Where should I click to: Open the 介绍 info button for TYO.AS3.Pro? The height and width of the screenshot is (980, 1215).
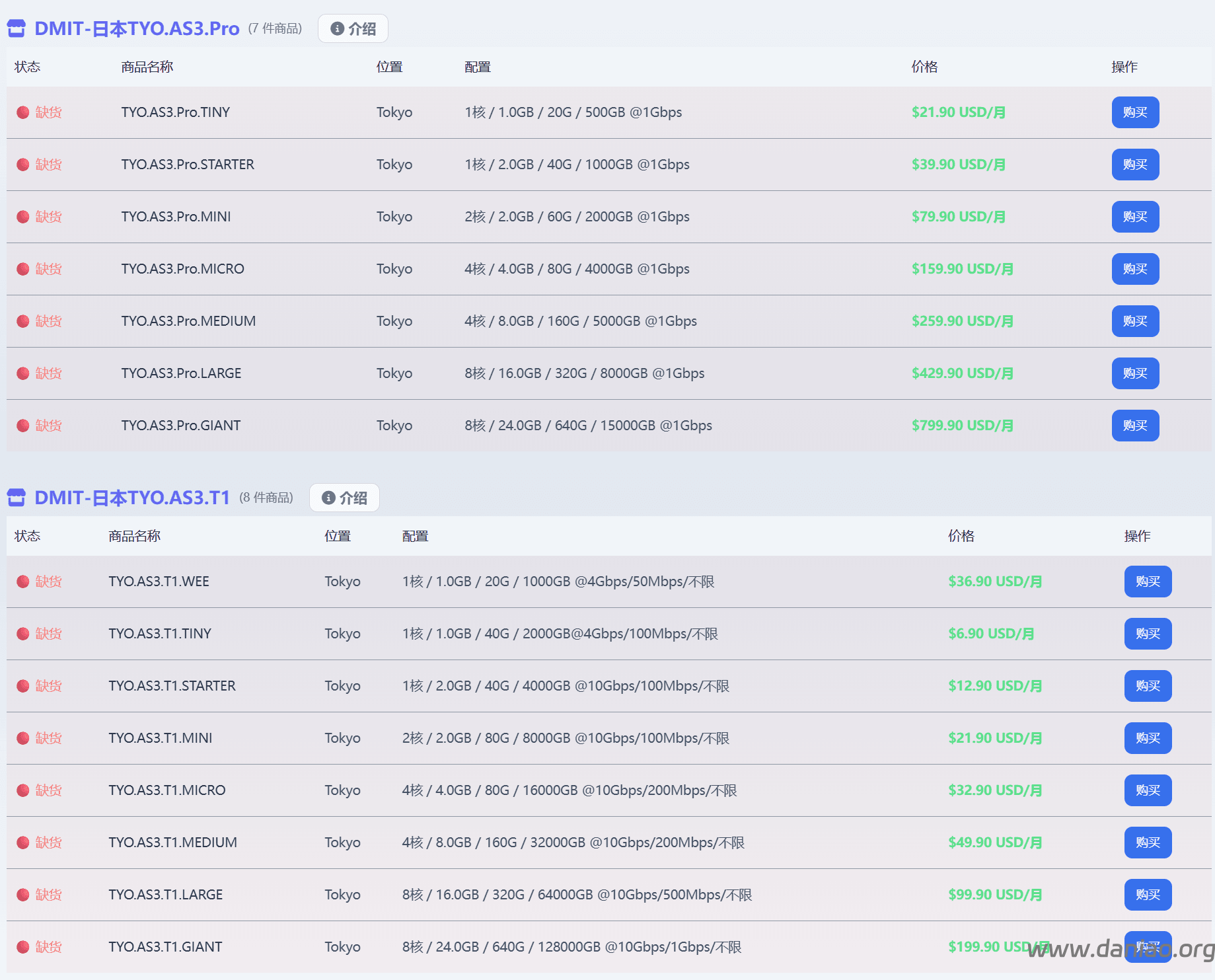353,28
